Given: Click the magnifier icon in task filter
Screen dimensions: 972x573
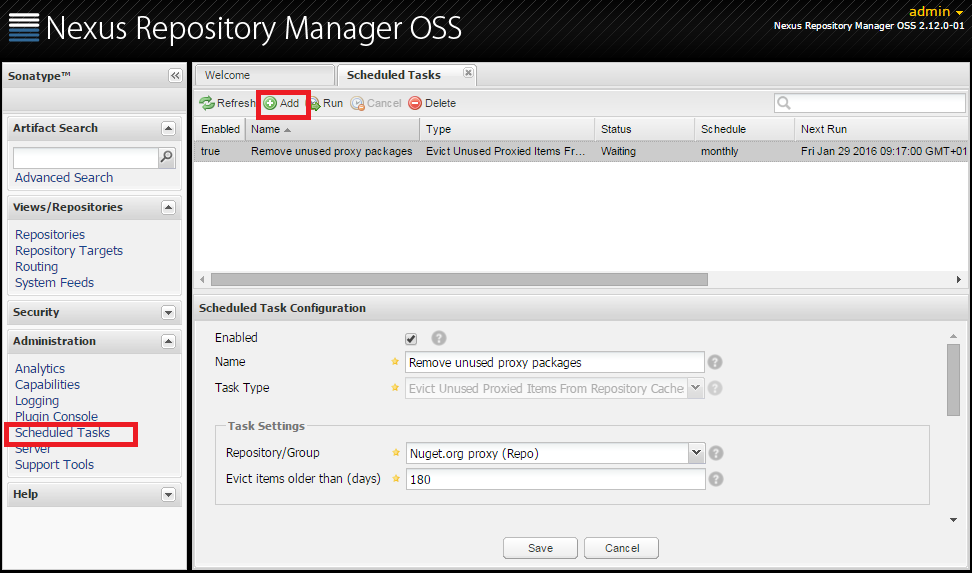Looking at the screenshot, I should [x=784, y=103].
